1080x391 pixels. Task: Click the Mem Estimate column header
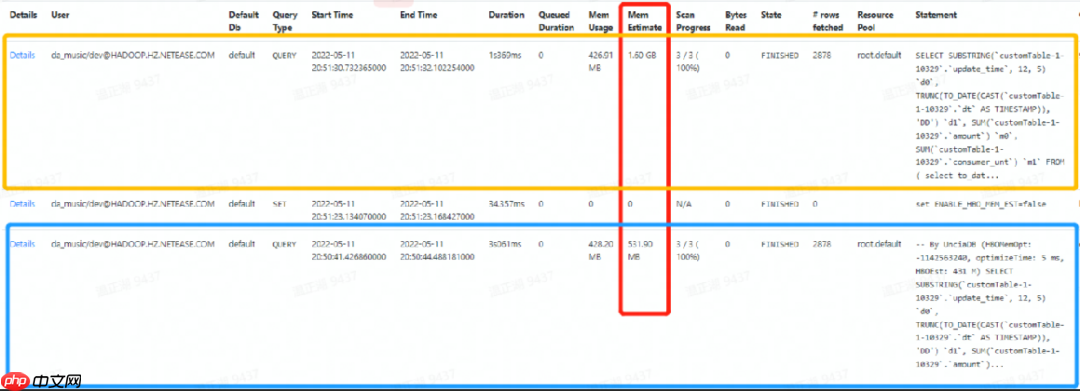point(645,21)
